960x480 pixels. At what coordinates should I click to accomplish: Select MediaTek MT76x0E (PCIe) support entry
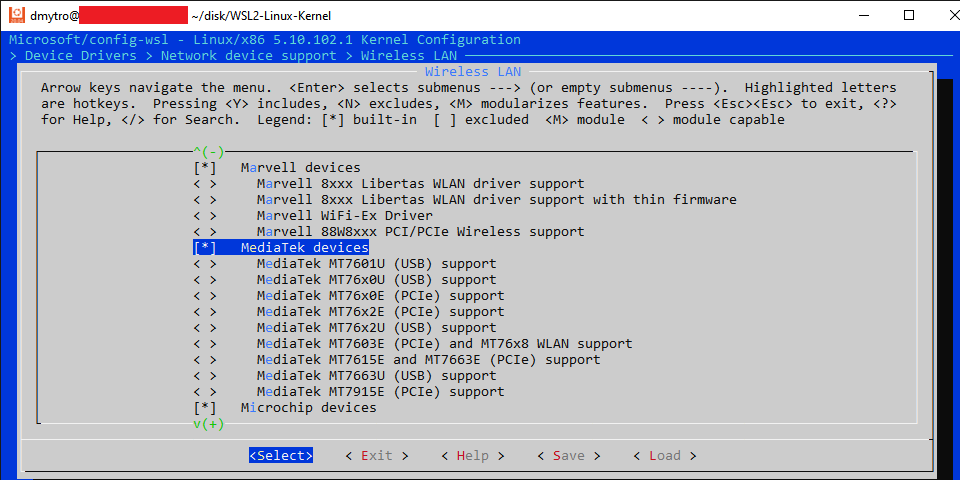tap(380, 296)
